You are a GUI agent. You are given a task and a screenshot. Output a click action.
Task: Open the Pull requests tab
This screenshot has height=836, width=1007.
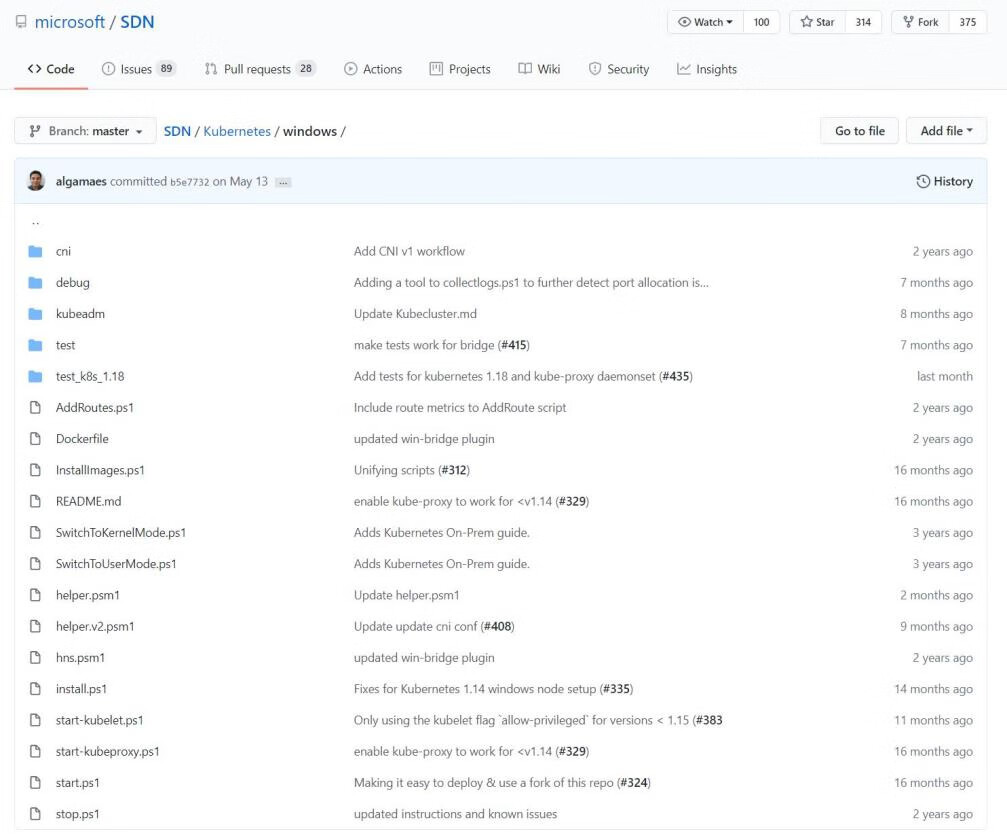259,69
